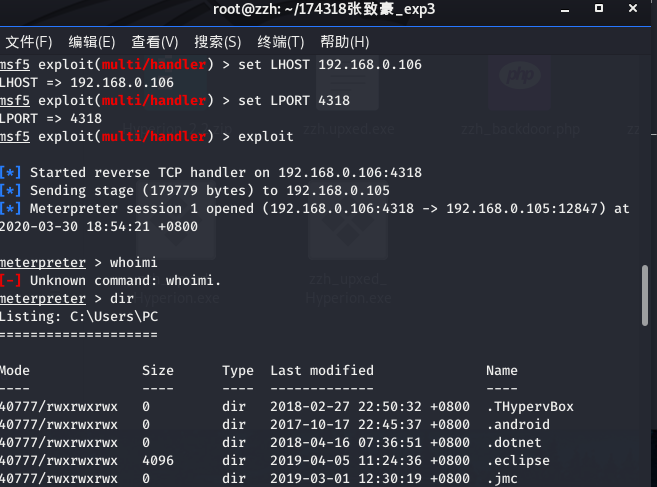This screenshot has width=657, height=487.
Task: Open the 文件(F) menu
Action: (x=29, y=42)
